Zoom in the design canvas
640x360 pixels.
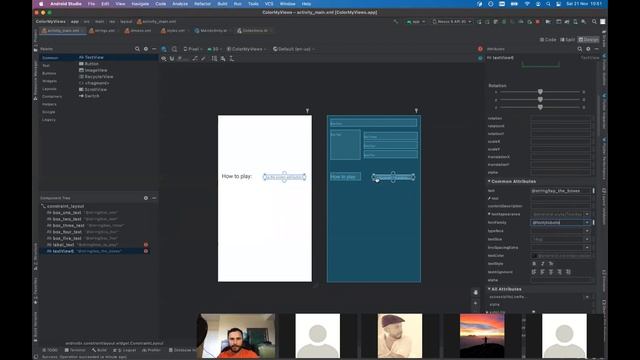pyautogui.click(x=476, y=303)
